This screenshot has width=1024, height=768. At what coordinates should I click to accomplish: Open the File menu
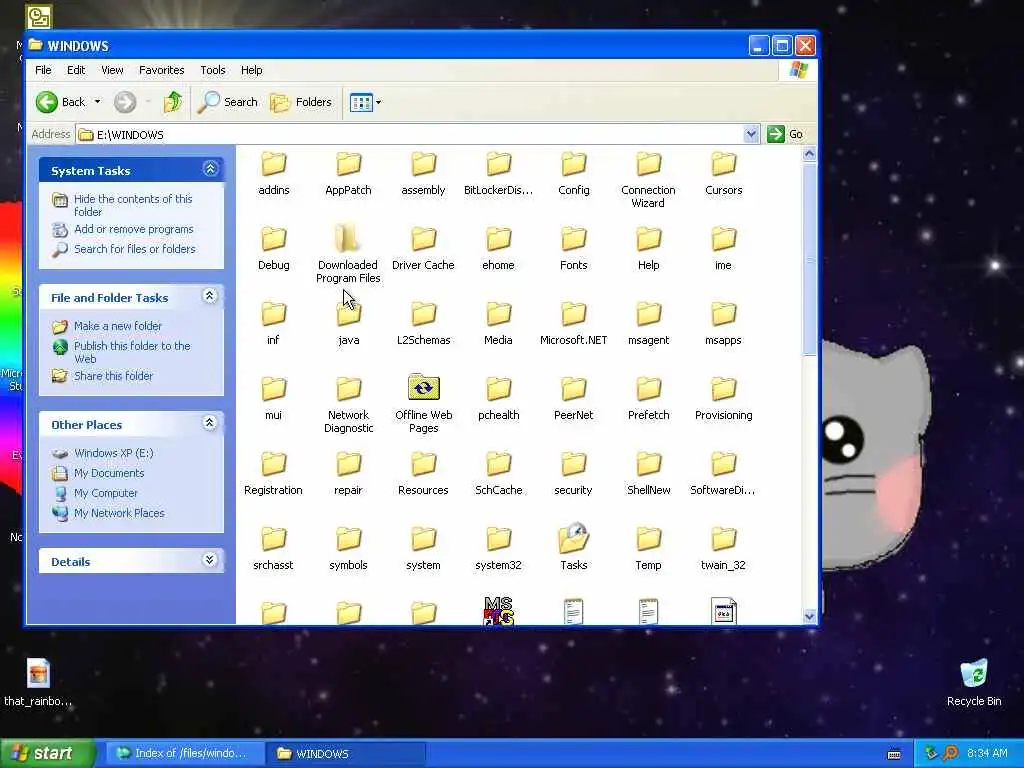(43, 70)
